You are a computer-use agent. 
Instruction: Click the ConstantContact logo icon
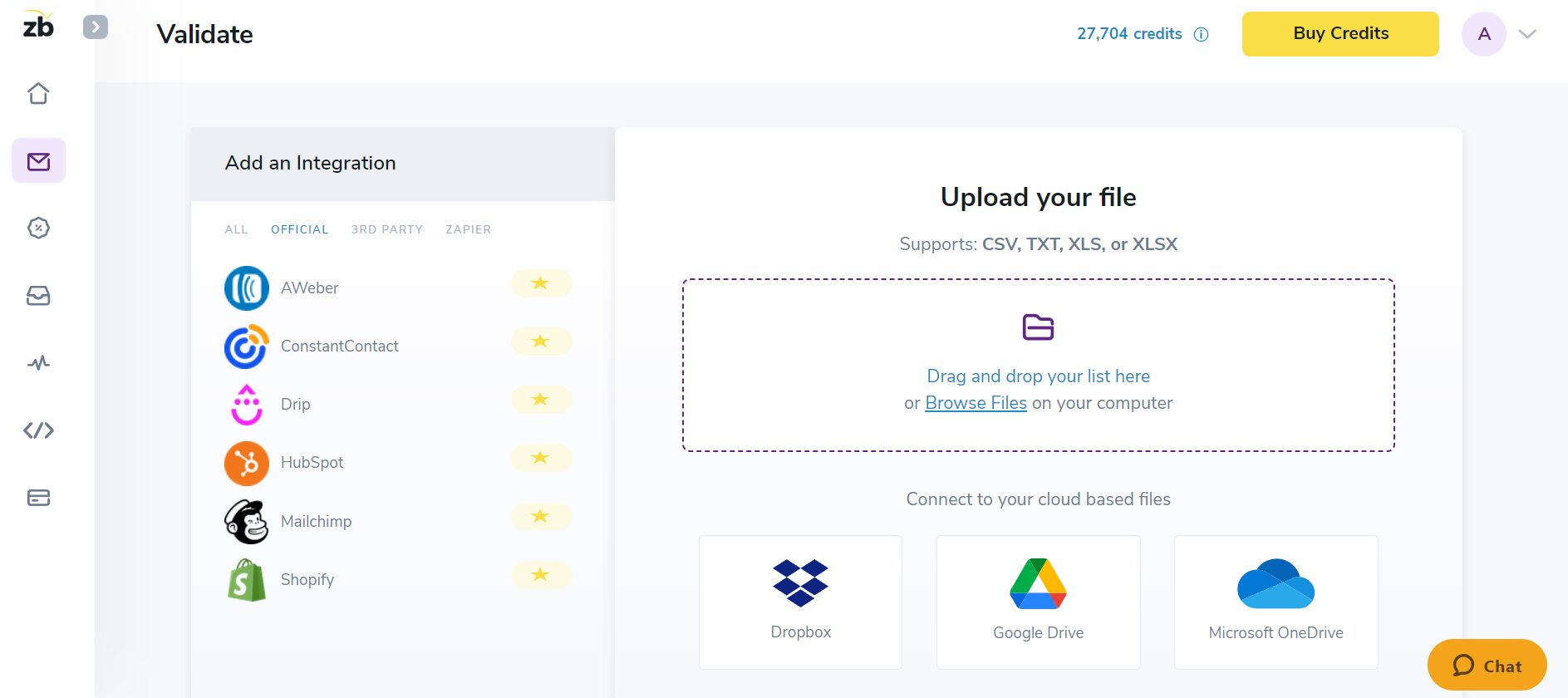point(247,347)
